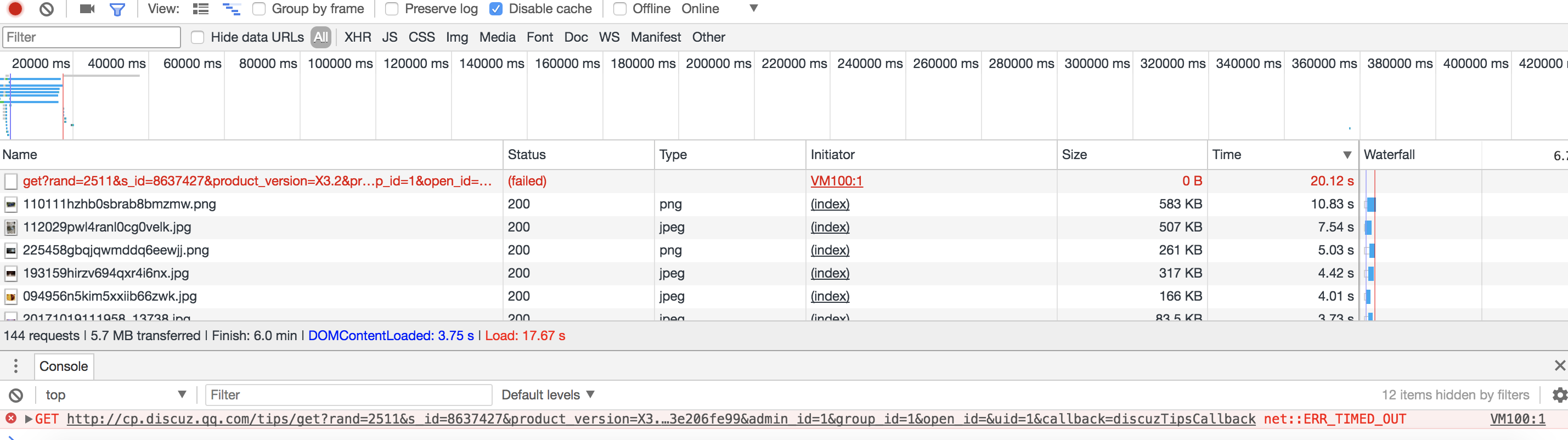Click the capture screenshots camera icon
The image size is (1568, 440).
(x=87, y=9)
